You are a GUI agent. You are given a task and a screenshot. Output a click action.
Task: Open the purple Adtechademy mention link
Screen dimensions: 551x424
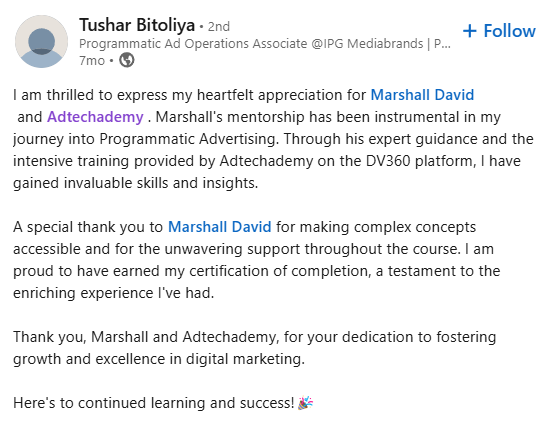click(x=95, y=117)
